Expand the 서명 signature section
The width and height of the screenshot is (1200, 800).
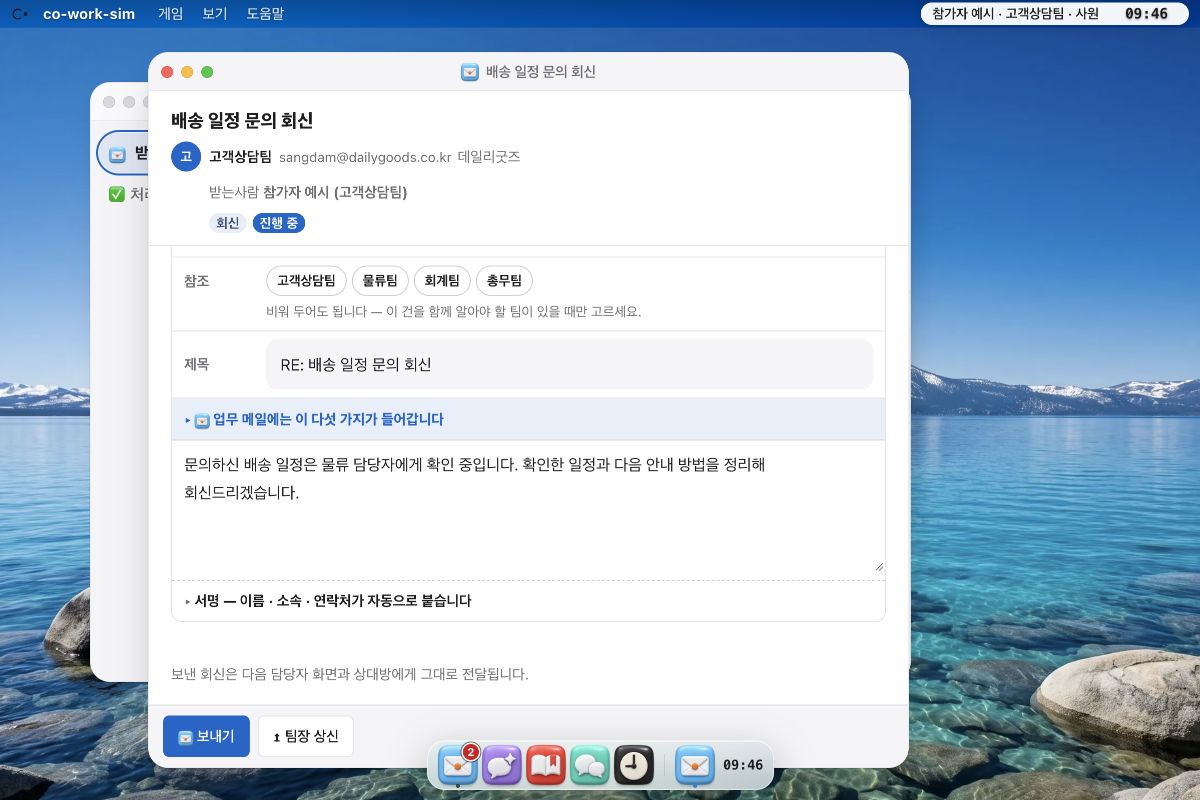[528, 601]
